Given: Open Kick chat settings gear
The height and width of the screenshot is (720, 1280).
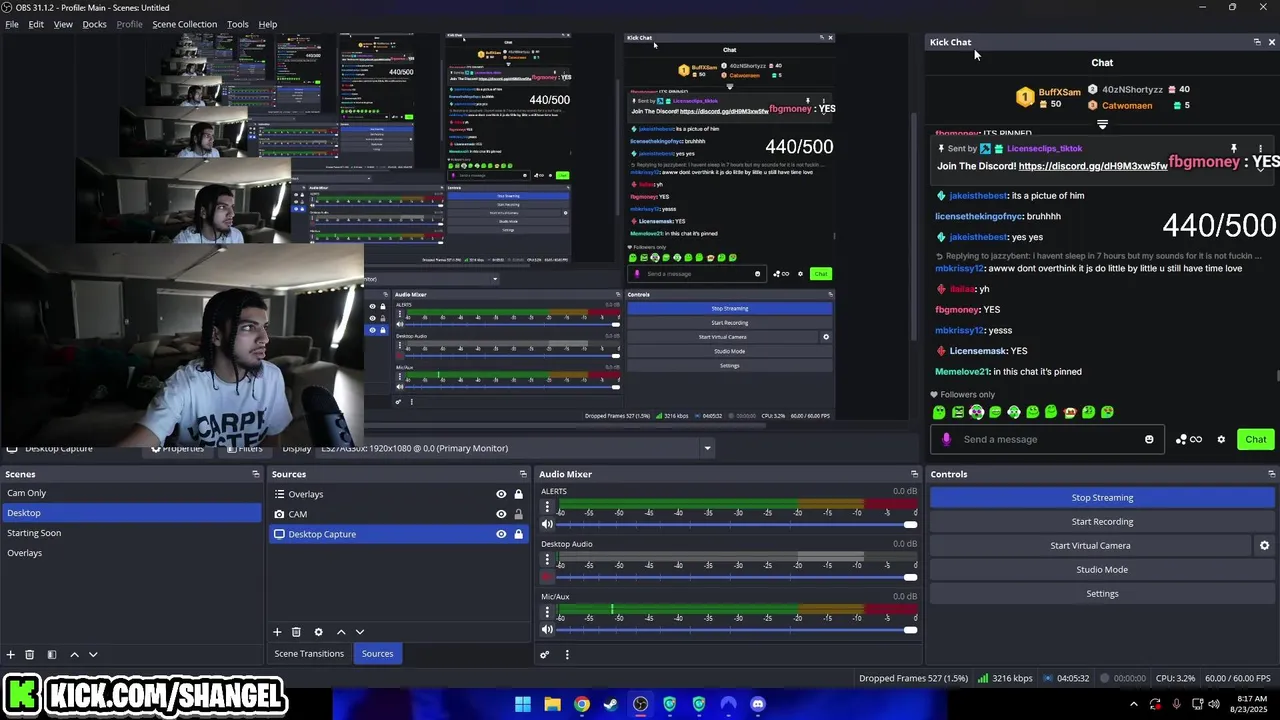Looking at the screenshot, I should click(x=1221, y=439).
